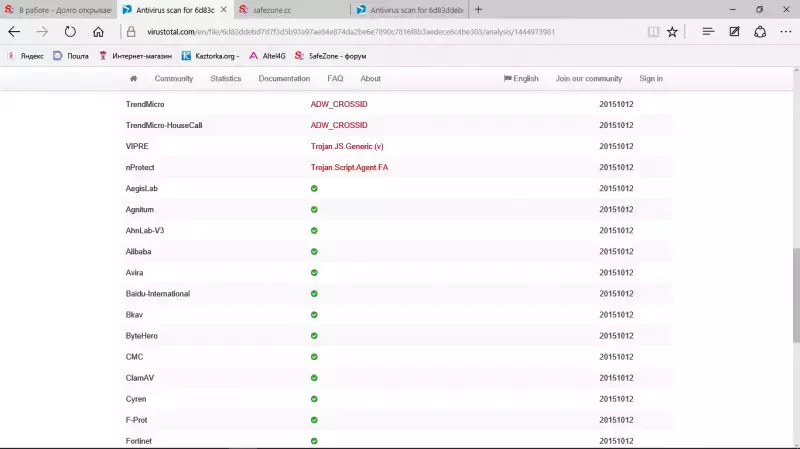Click the green check for Agnitum
Image resolution: width=800 pixels, height=449 pixels.
[314, 209]
